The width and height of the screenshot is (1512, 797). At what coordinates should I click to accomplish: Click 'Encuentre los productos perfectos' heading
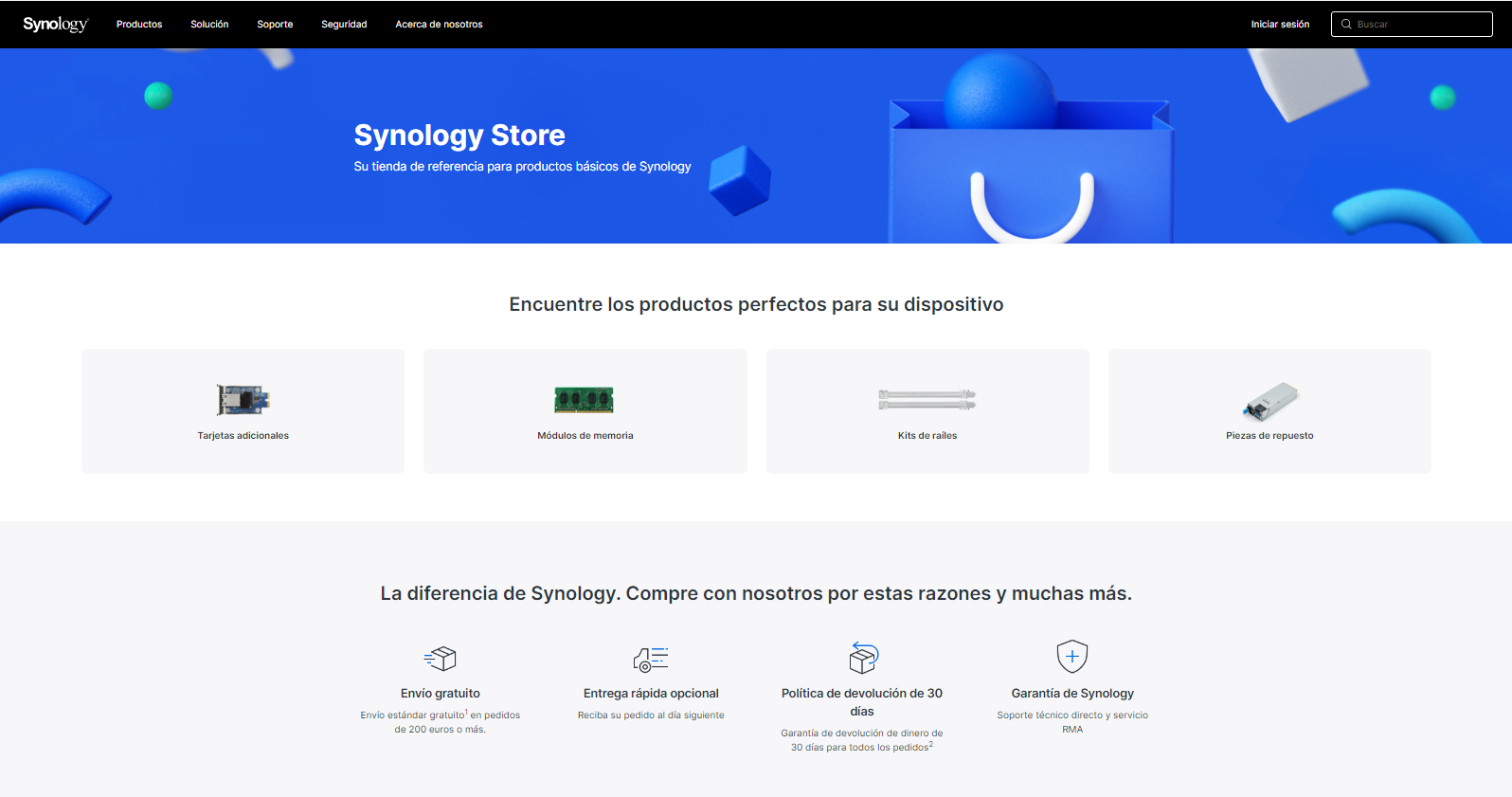coord(756,304)
